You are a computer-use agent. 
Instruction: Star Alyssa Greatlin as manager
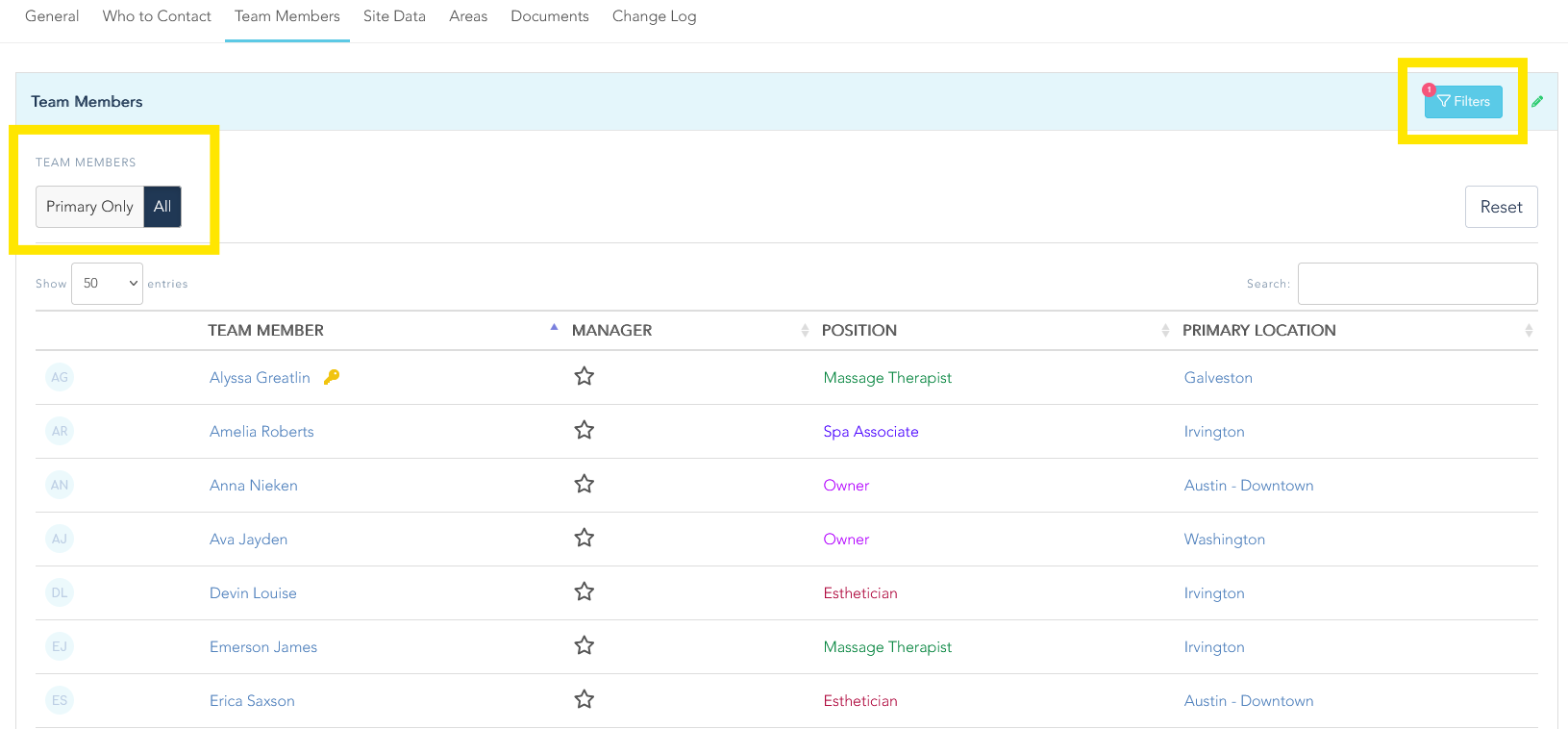pyautogui.click(x=584, y=377)
